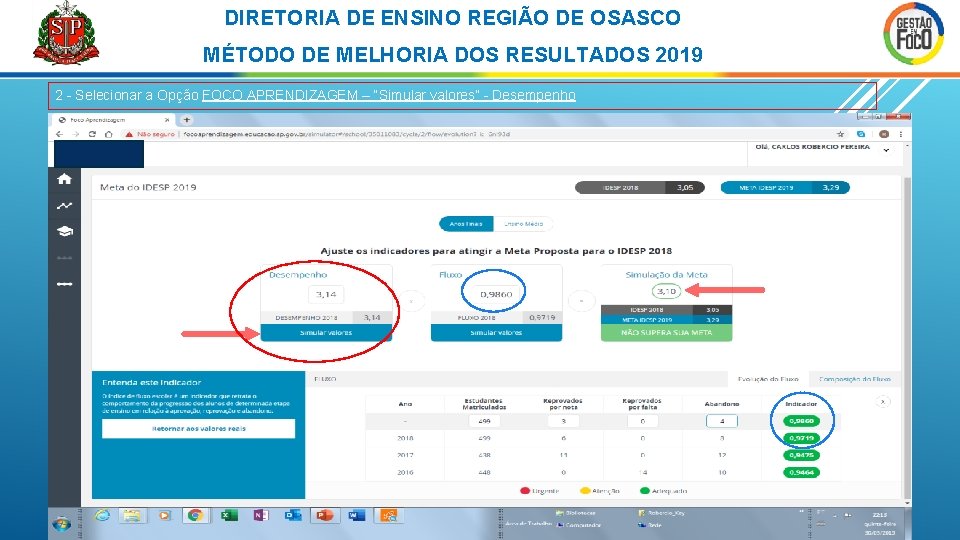
Task: Click the red not-secure warning icon
Action: (x=129, y=134)
